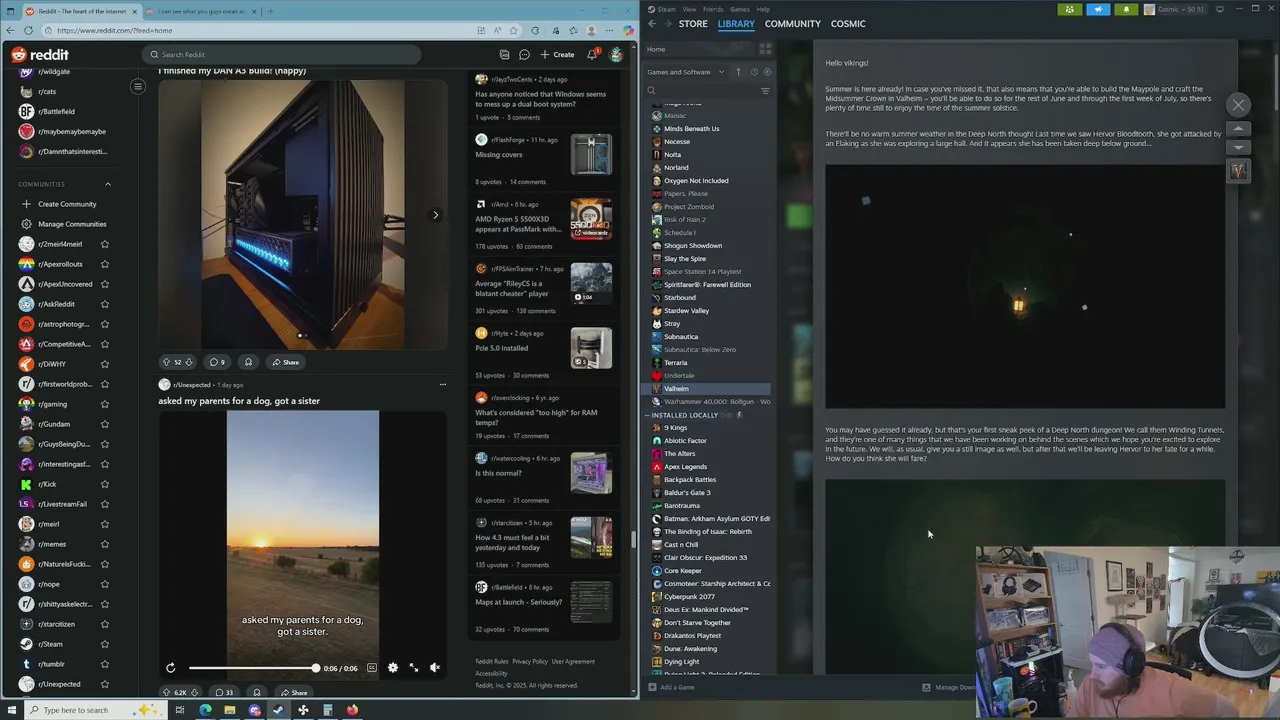The width and height of the screenshot is (1280, 720).
Task: Open Steam announcements megaphone button
Action: [1098, 9]
